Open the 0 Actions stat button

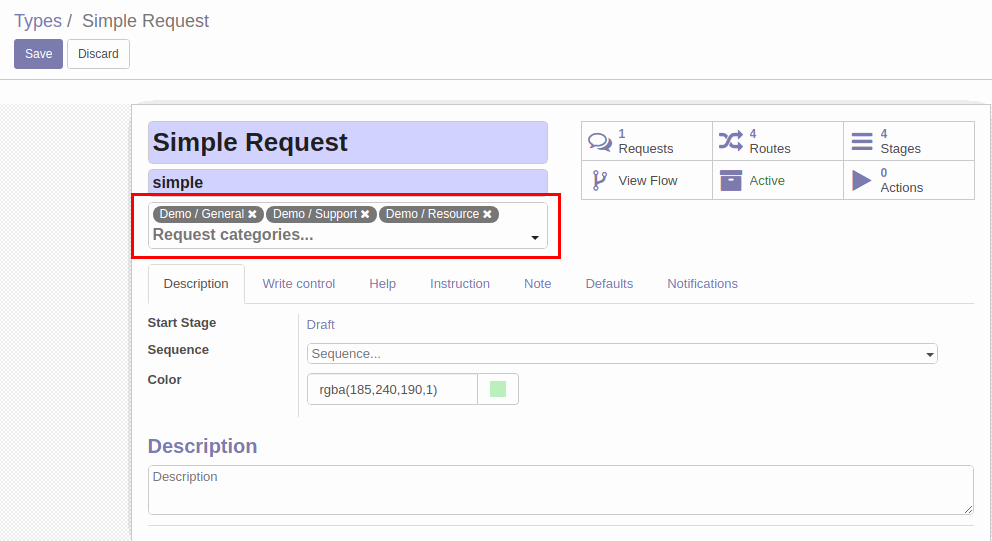(x=908, y=180)
